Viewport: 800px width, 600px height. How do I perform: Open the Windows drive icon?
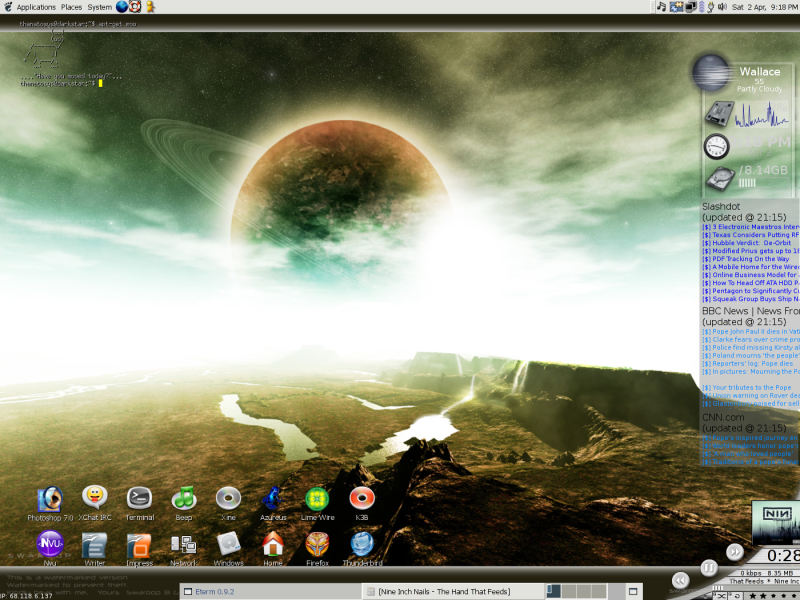pos(228,544)
